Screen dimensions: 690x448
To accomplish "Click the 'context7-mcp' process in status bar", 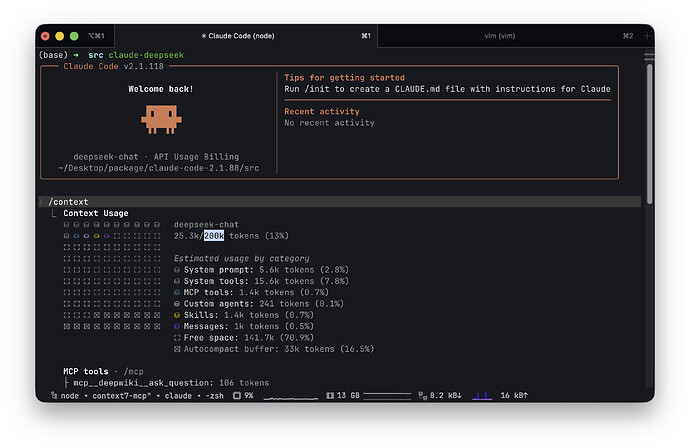I will pos(121,396).
